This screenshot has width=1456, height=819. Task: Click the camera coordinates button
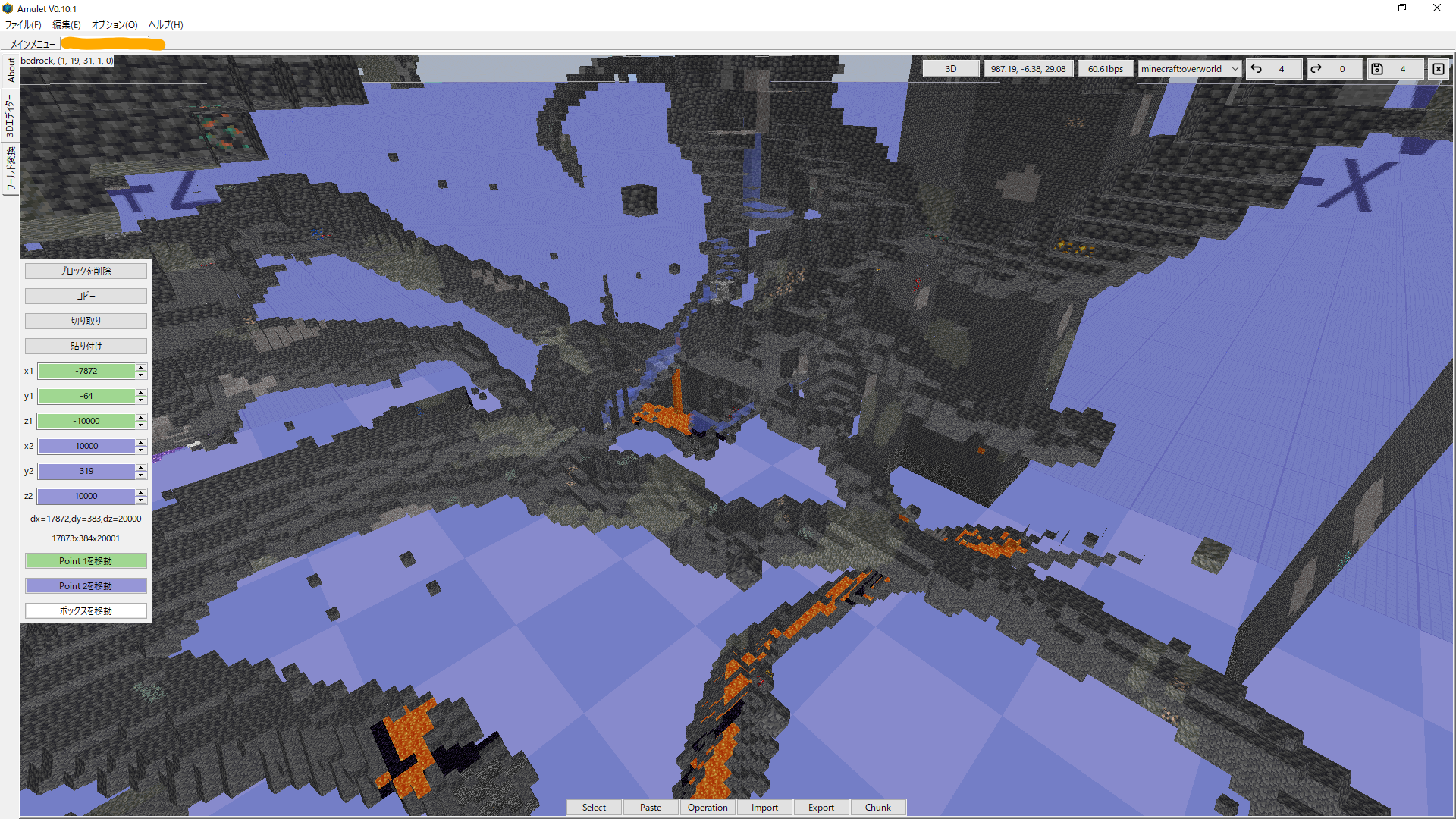coord(1028,69)
